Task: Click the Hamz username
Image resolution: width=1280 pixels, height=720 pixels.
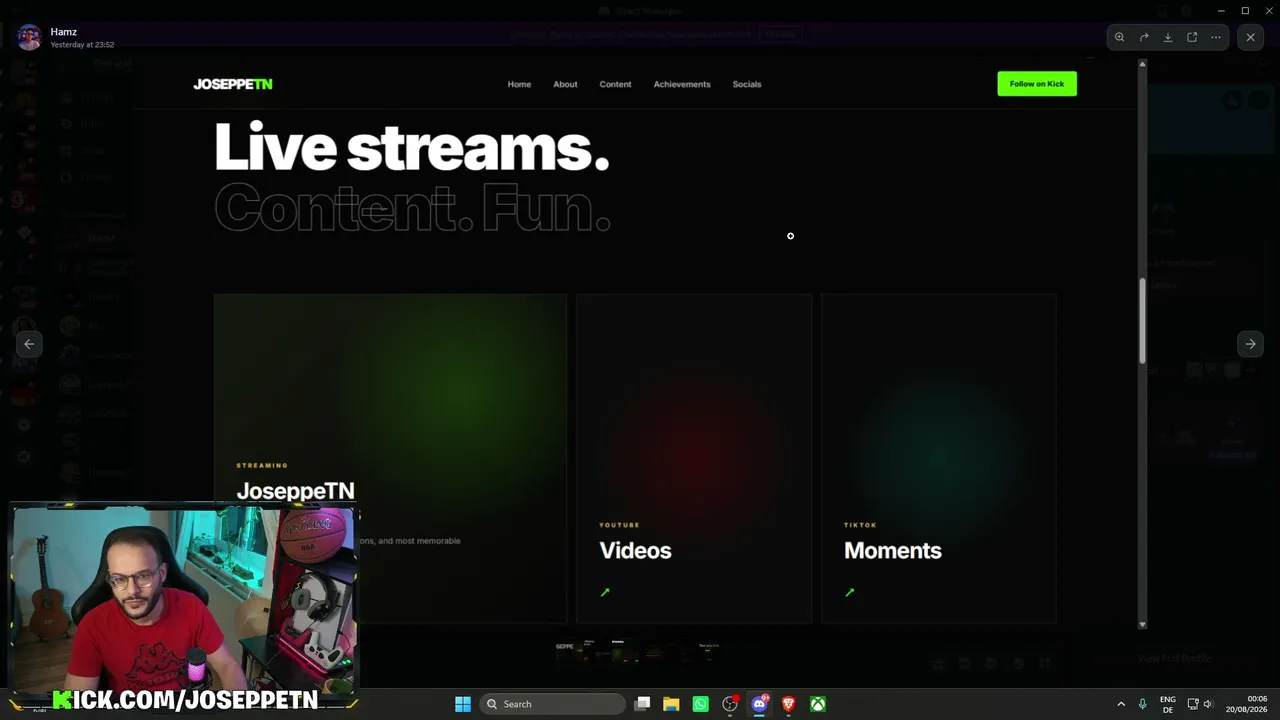Action: pos(63,32)
